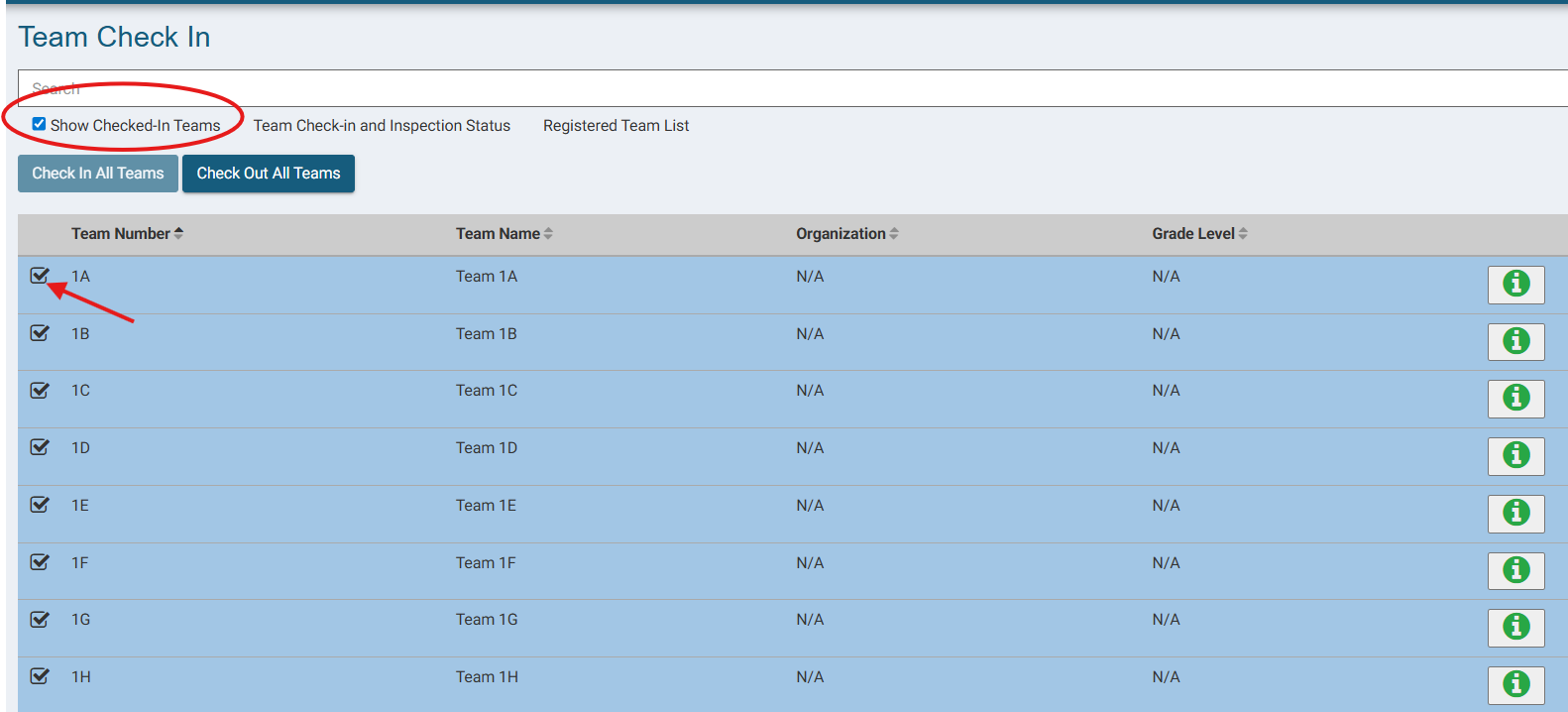The width and height of the screenshot is (1568, 712).
Task: Select the Team 1E name cell
Action: [x=486, y=506]
